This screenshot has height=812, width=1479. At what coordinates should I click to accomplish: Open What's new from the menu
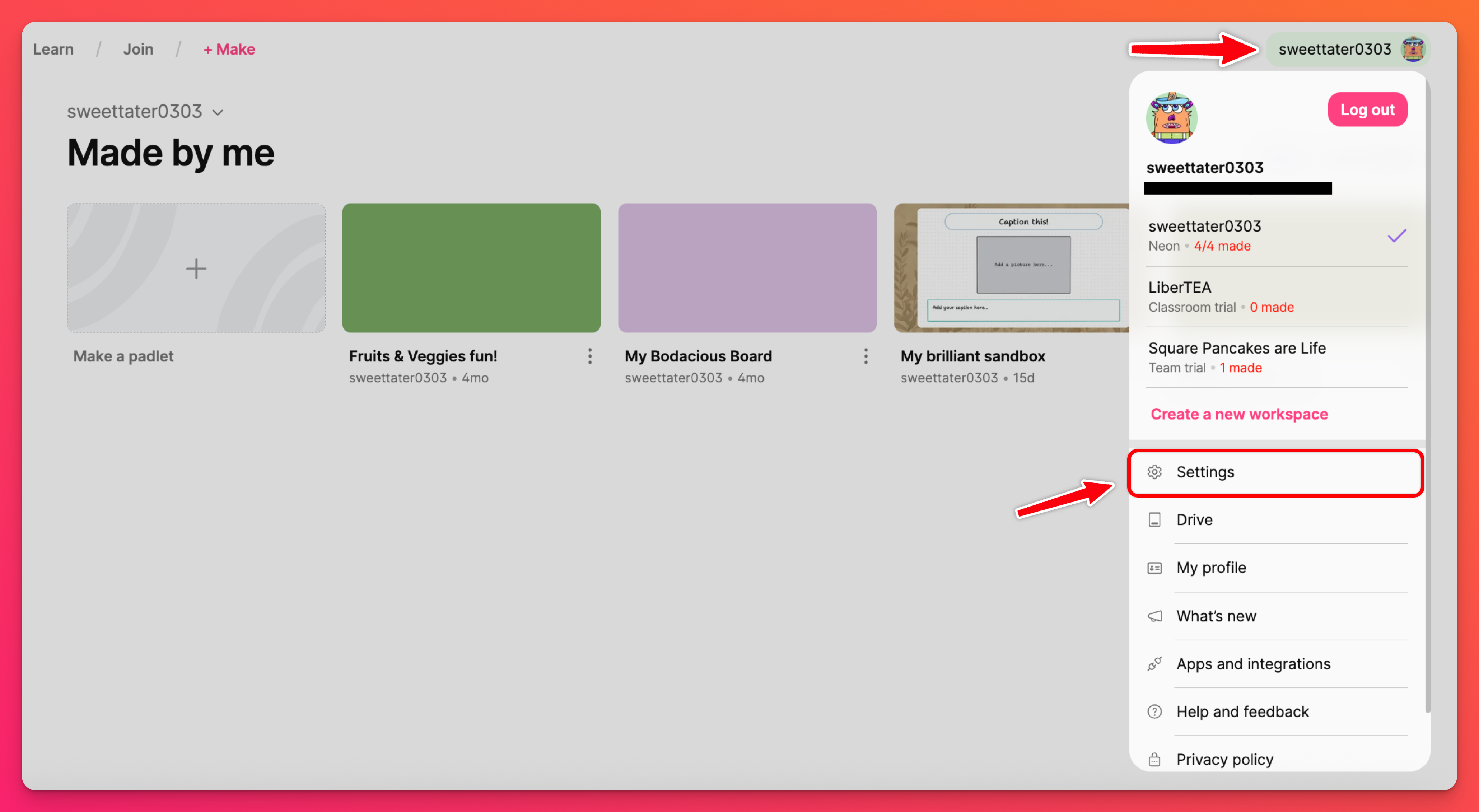pyautogui.click(x=1276, y=616)
